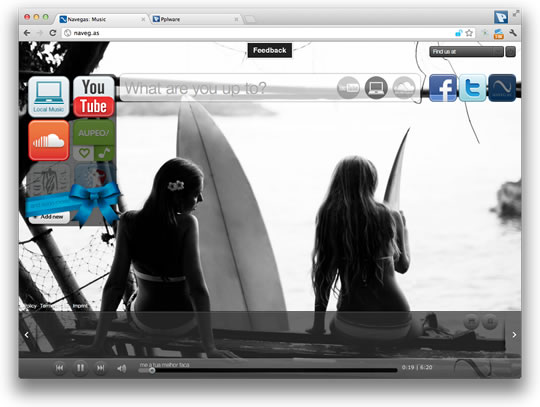Screen dimensions: 540x407
Task: Switch to the 'Navegas : Music' tab
Action: coord(103,19)
